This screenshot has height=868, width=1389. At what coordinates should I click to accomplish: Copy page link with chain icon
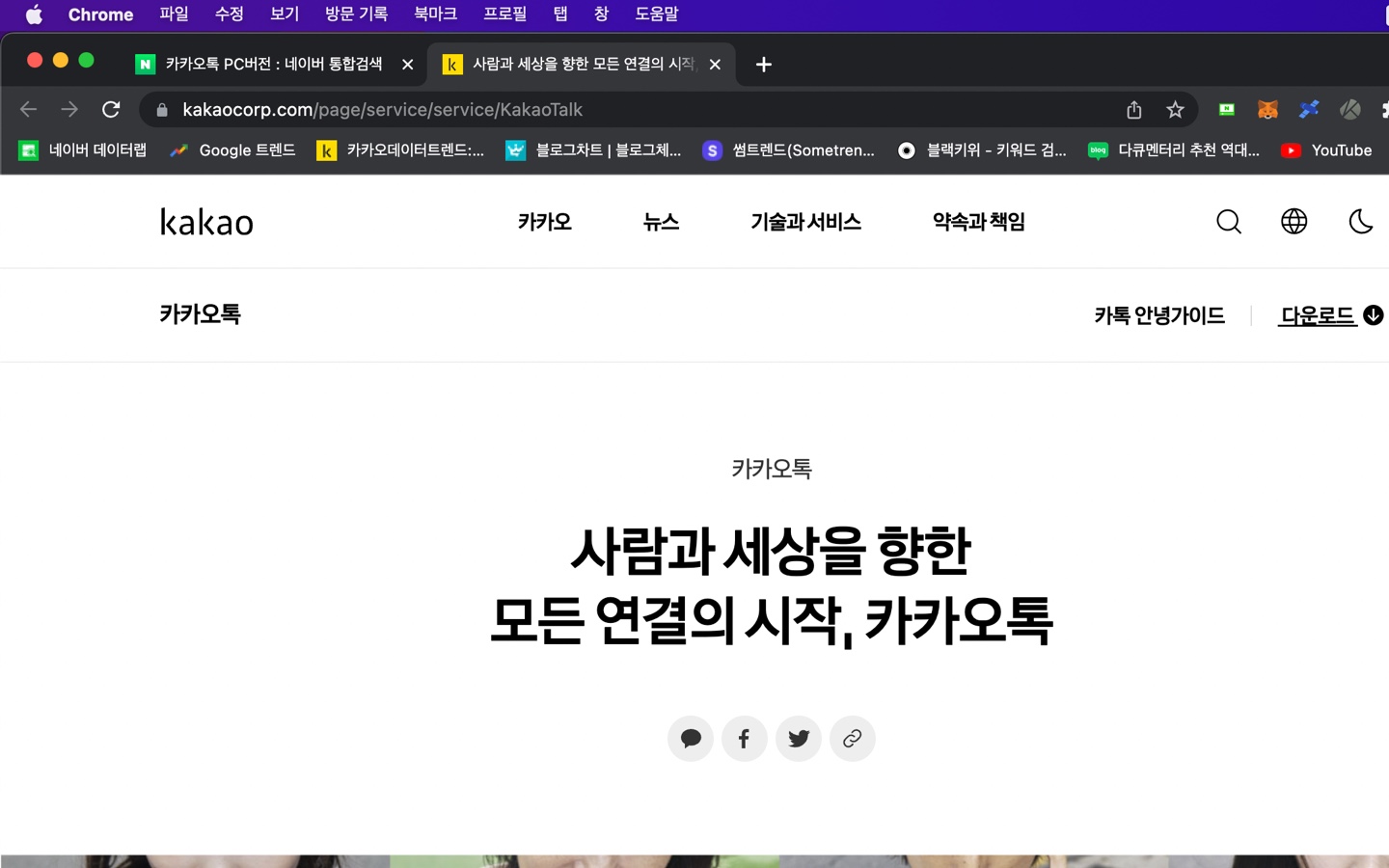pos(853,739)
